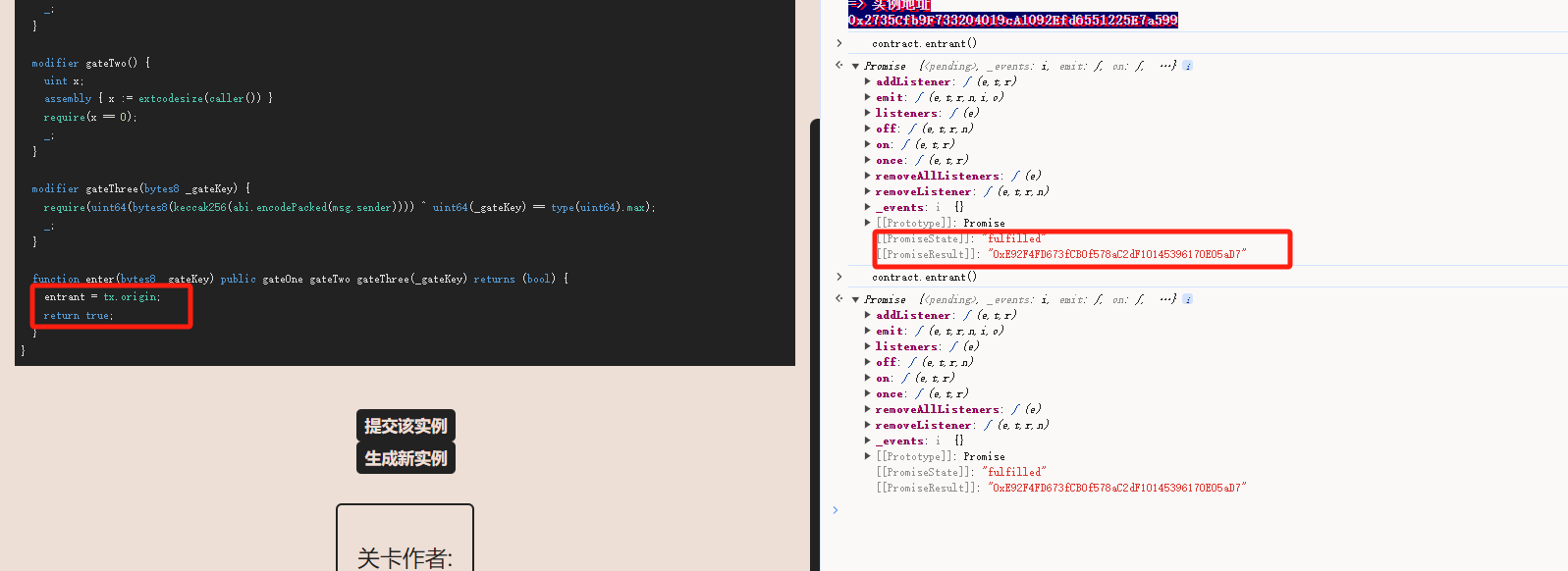
Task: Click the 'function enter' declaration line
Action: point(300,279)
